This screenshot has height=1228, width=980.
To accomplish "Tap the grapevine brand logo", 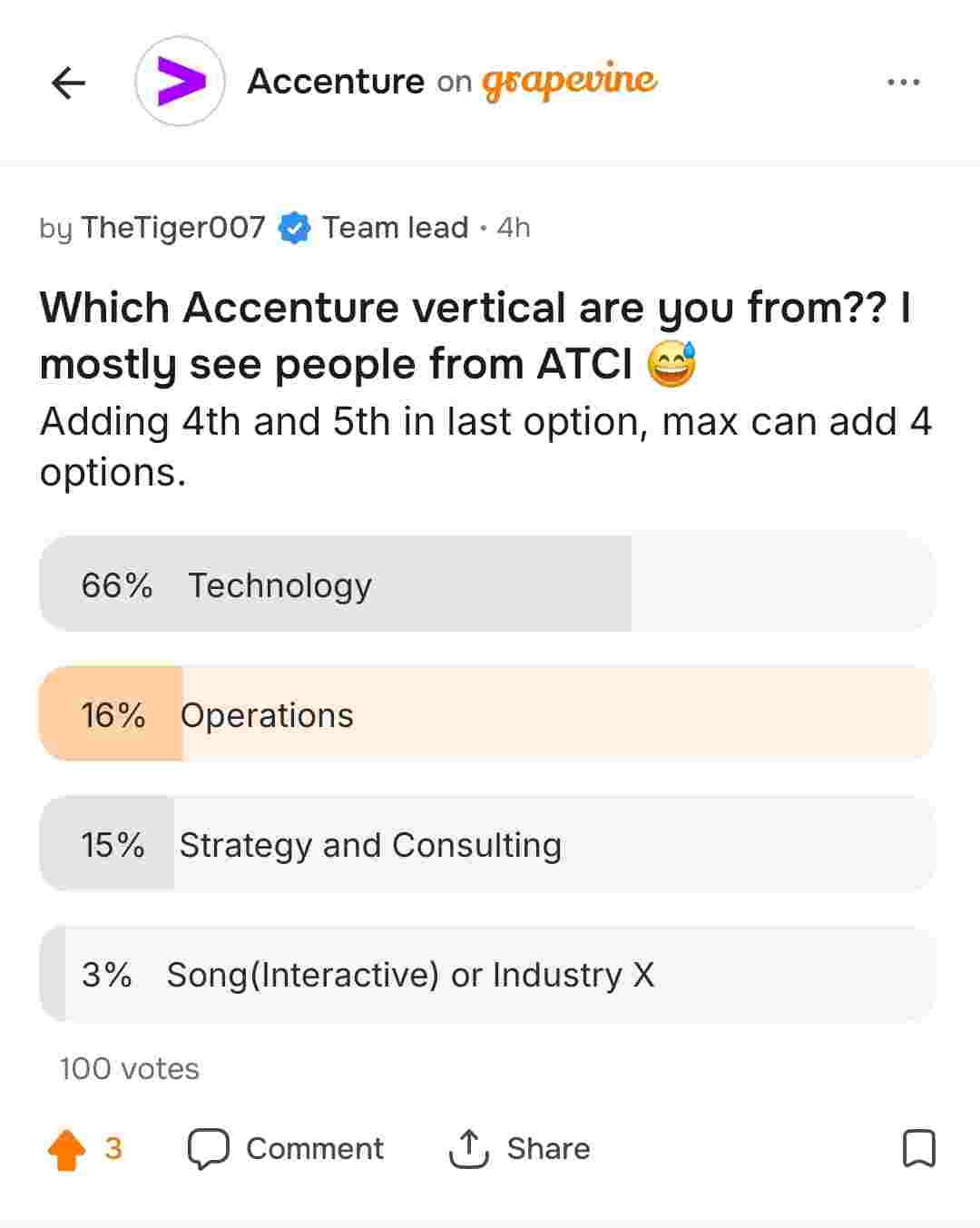I will click(x=569, y=82).
